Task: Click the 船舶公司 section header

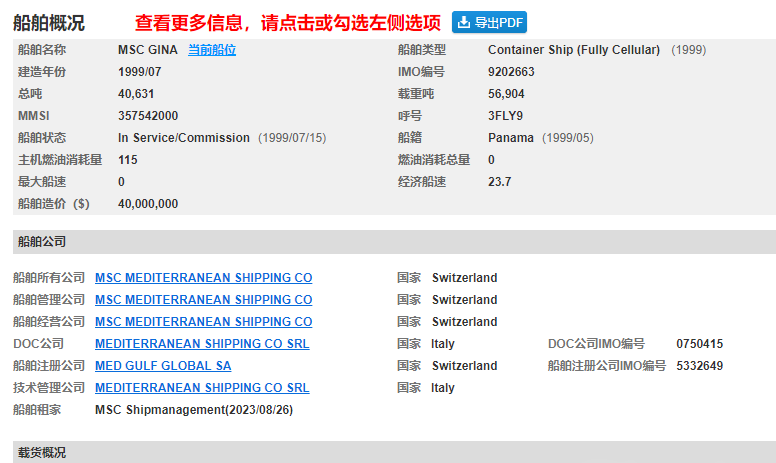Action: click(x=394, y=242)
